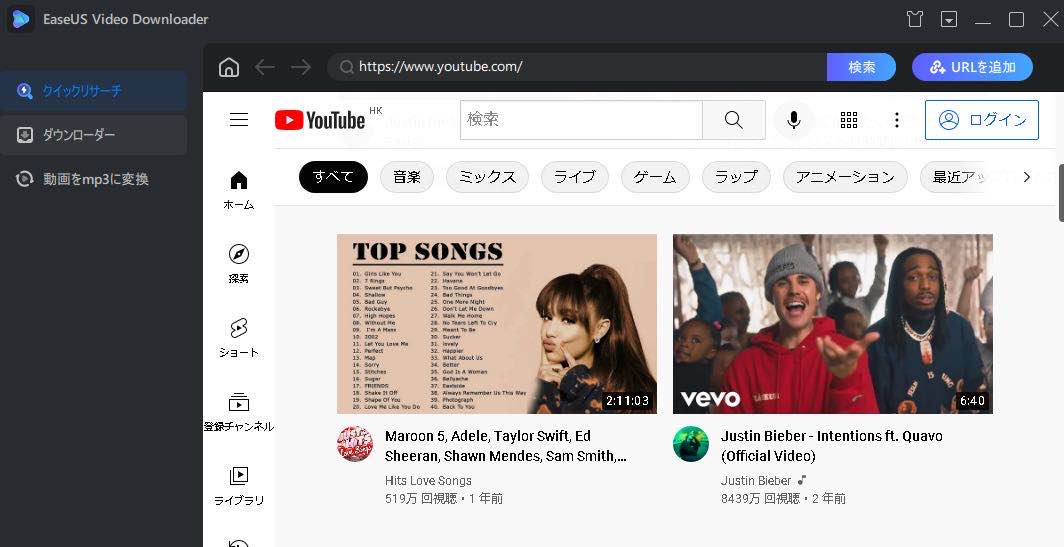
Task: Click the URLを追加 button
Action: (972, 67)
